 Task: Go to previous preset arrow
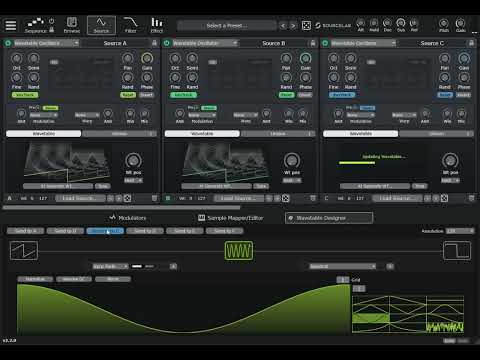click(283, 26)
